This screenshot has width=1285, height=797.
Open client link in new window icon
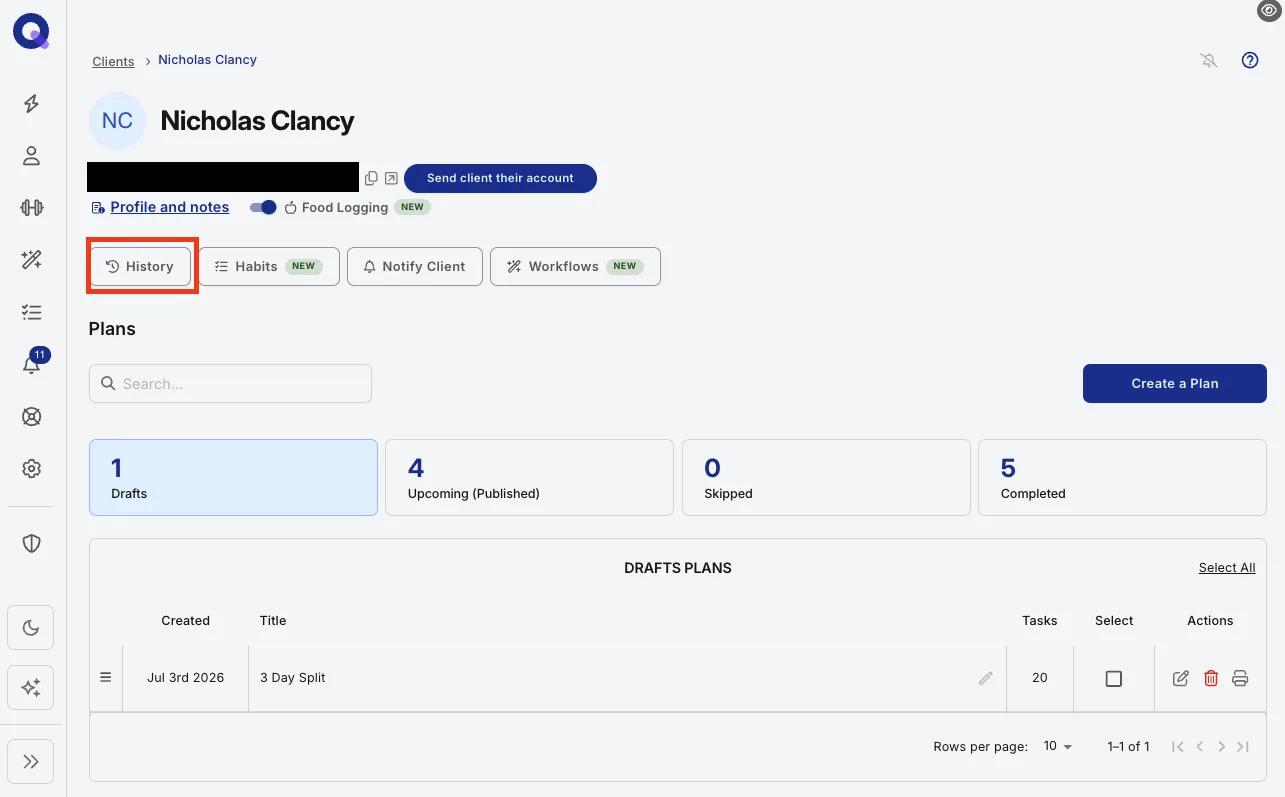[x=391, y=178]
